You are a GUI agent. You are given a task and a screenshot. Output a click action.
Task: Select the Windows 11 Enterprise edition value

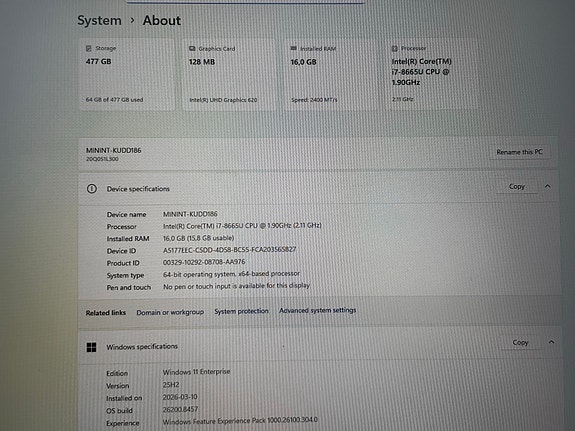pos(197,372)
